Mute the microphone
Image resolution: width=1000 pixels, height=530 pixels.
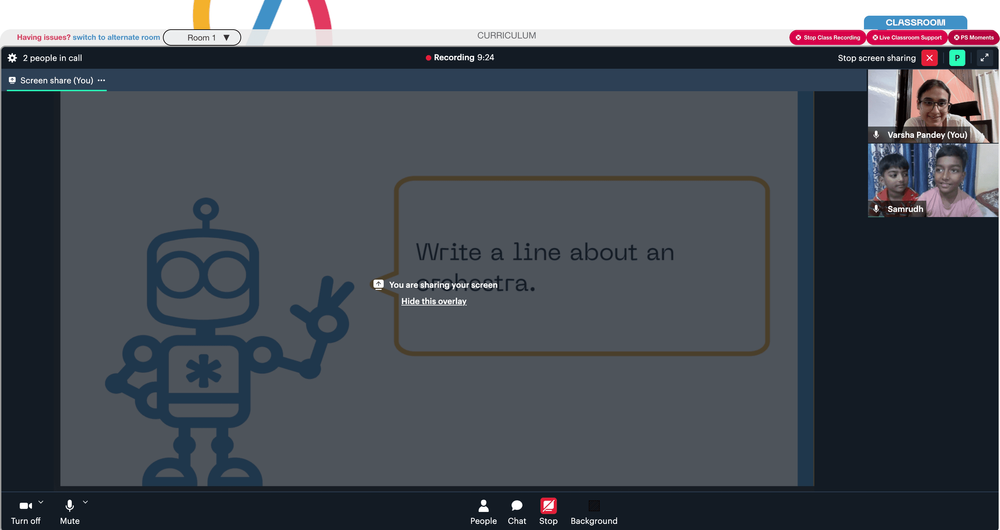70,512
